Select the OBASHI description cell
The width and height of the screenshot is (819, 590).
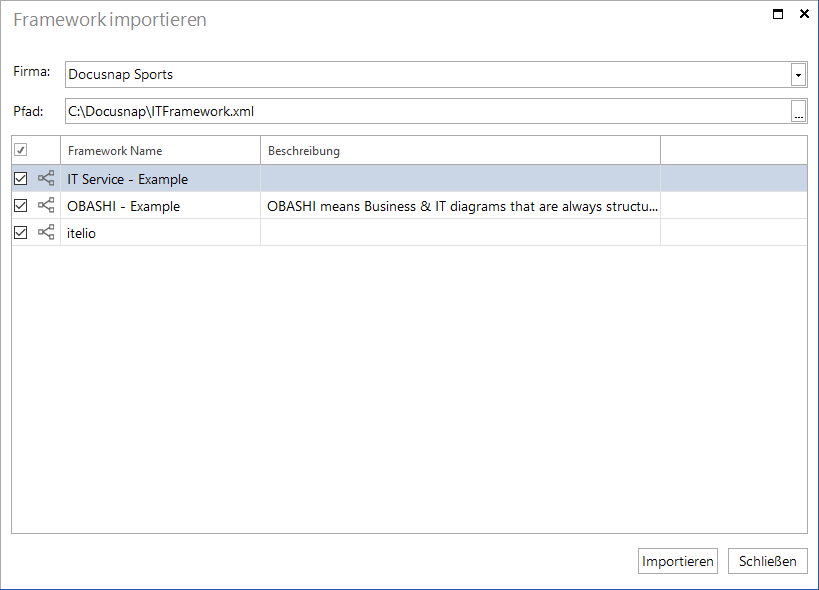460,206
